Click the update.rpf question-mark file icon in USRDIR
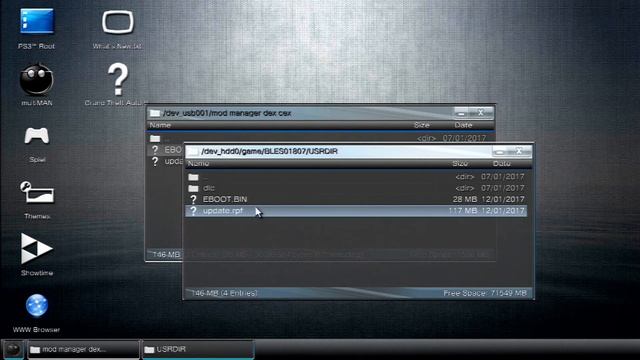Image resolution: width=640 pixels, height=360 pixels. [193, 211]
